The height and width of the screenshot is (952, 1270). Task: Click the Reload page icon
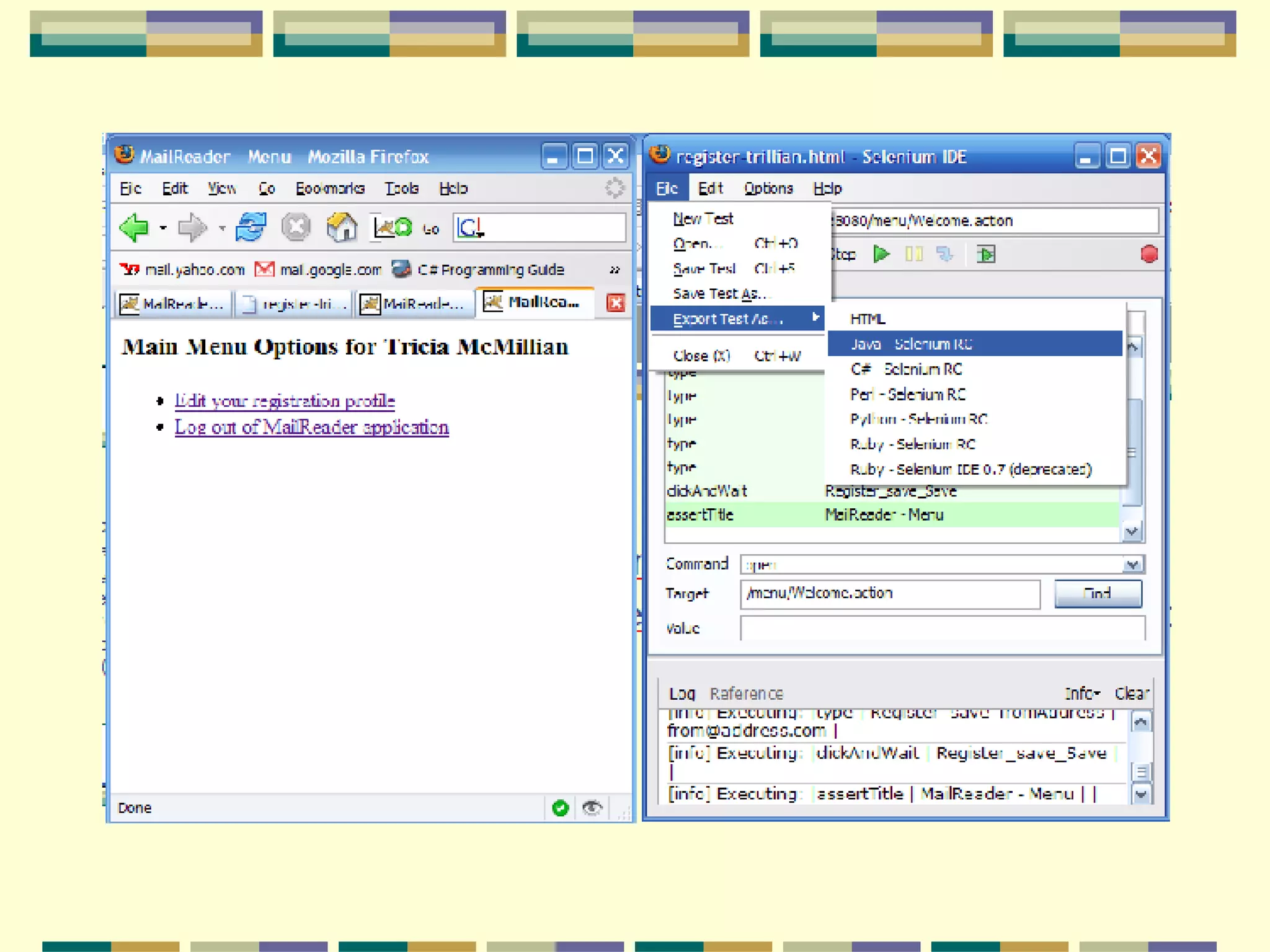point(251,227)
